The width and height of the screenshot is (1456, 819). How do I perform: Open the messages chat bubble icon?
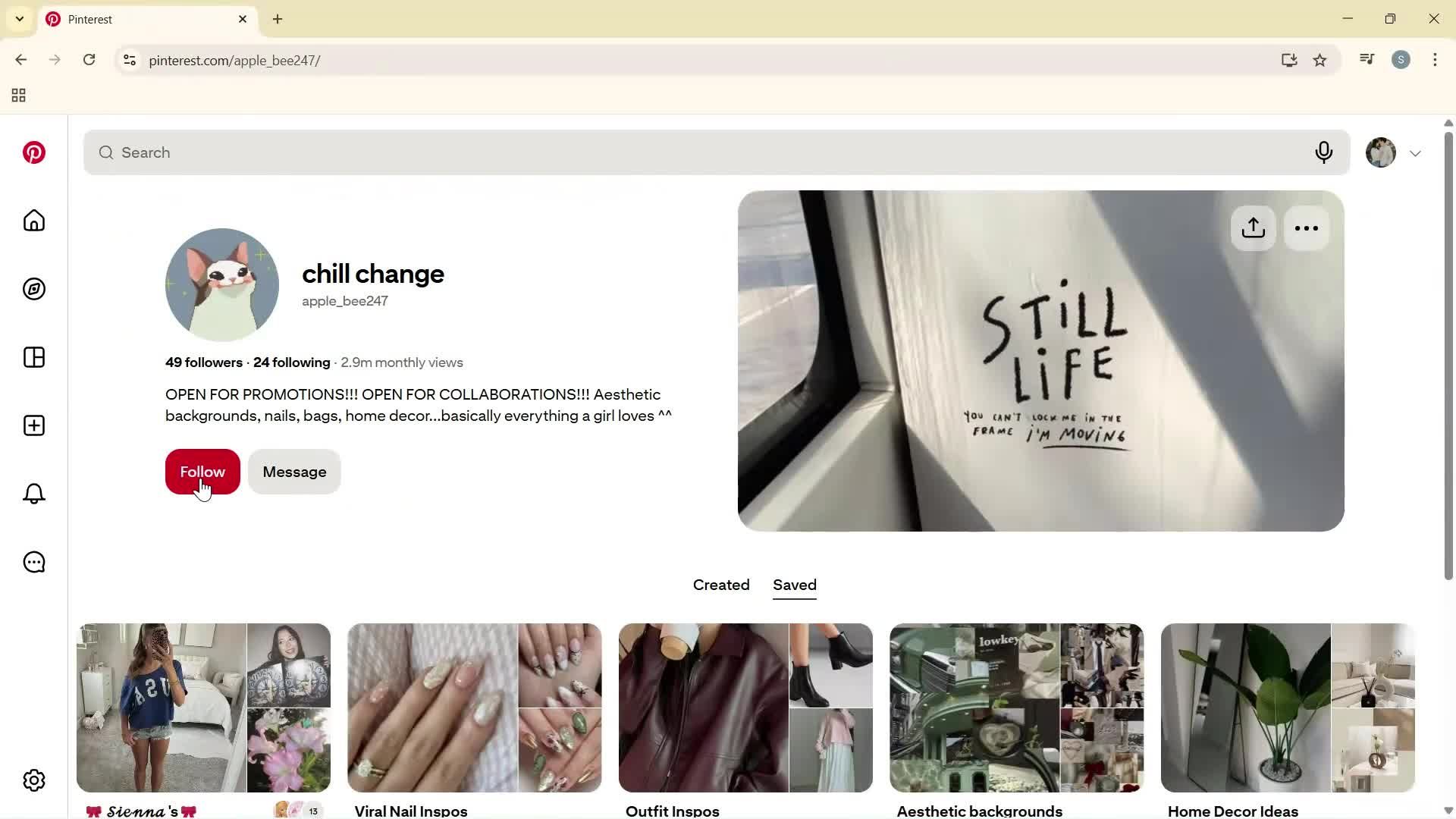coord(34,562)
